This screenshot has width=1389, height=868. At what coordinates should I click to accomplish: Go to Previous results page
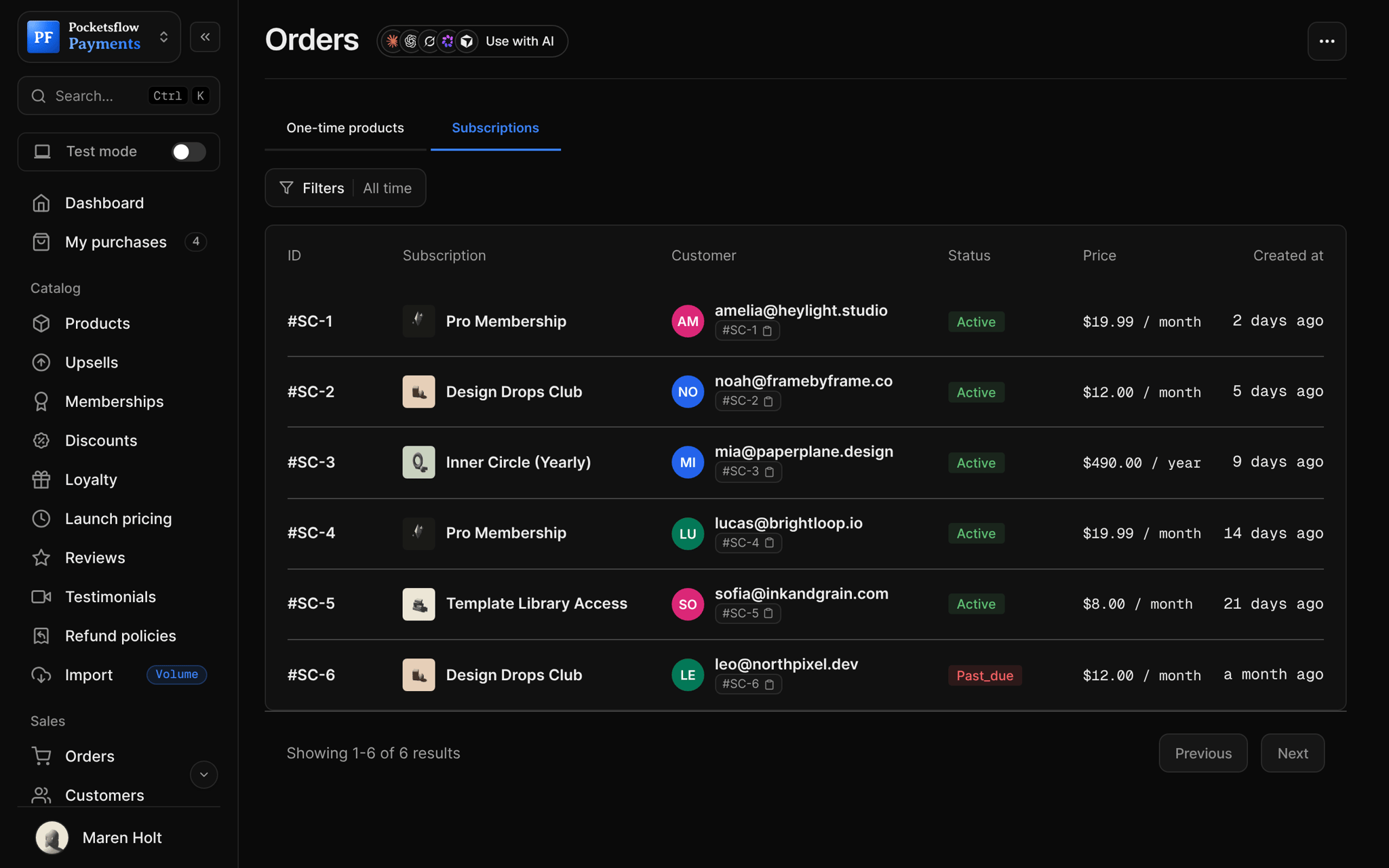(1202, 753)
